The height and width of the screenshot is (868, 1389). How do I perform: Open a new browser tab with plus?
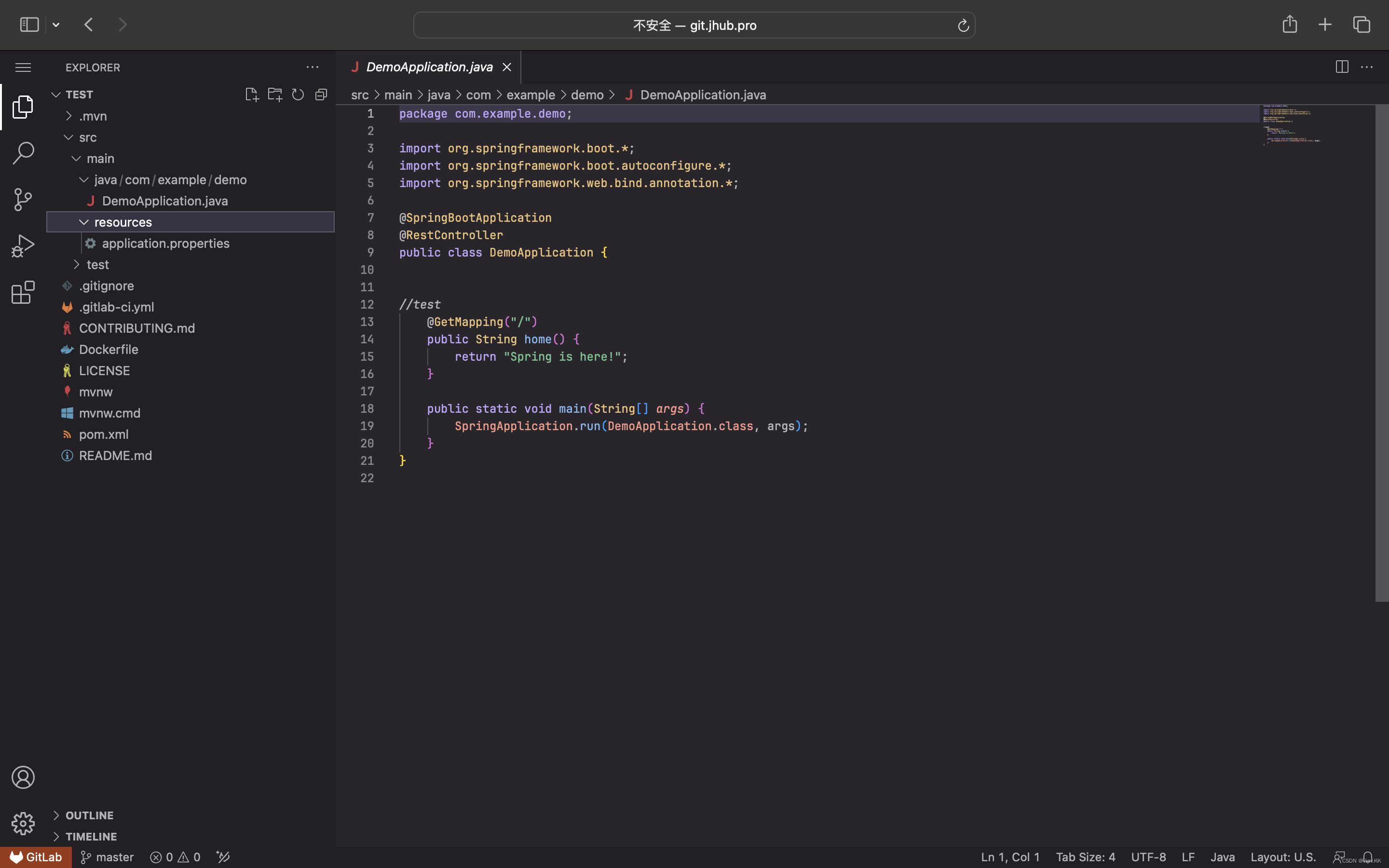coord(1325,24)
